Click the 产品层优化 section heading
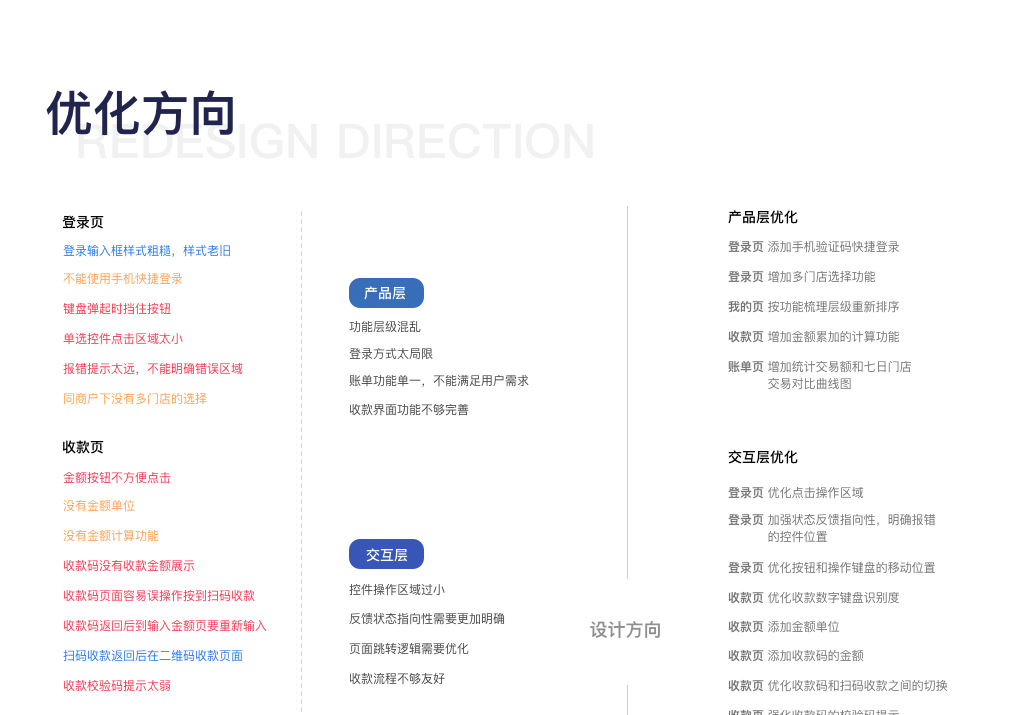The image size is (1024, 715). tap(762, 217)
